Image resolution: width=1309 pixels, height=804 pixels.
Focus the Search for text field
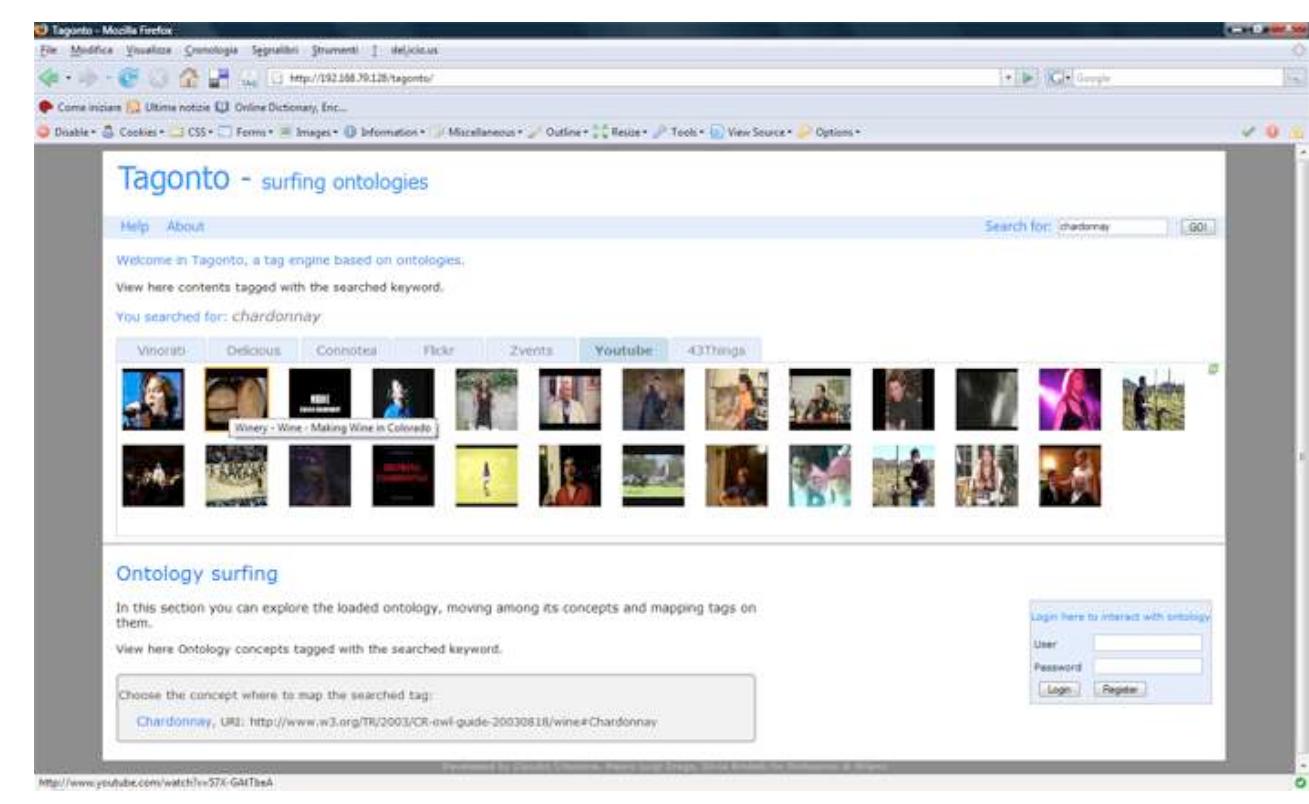pos(1113,227)
